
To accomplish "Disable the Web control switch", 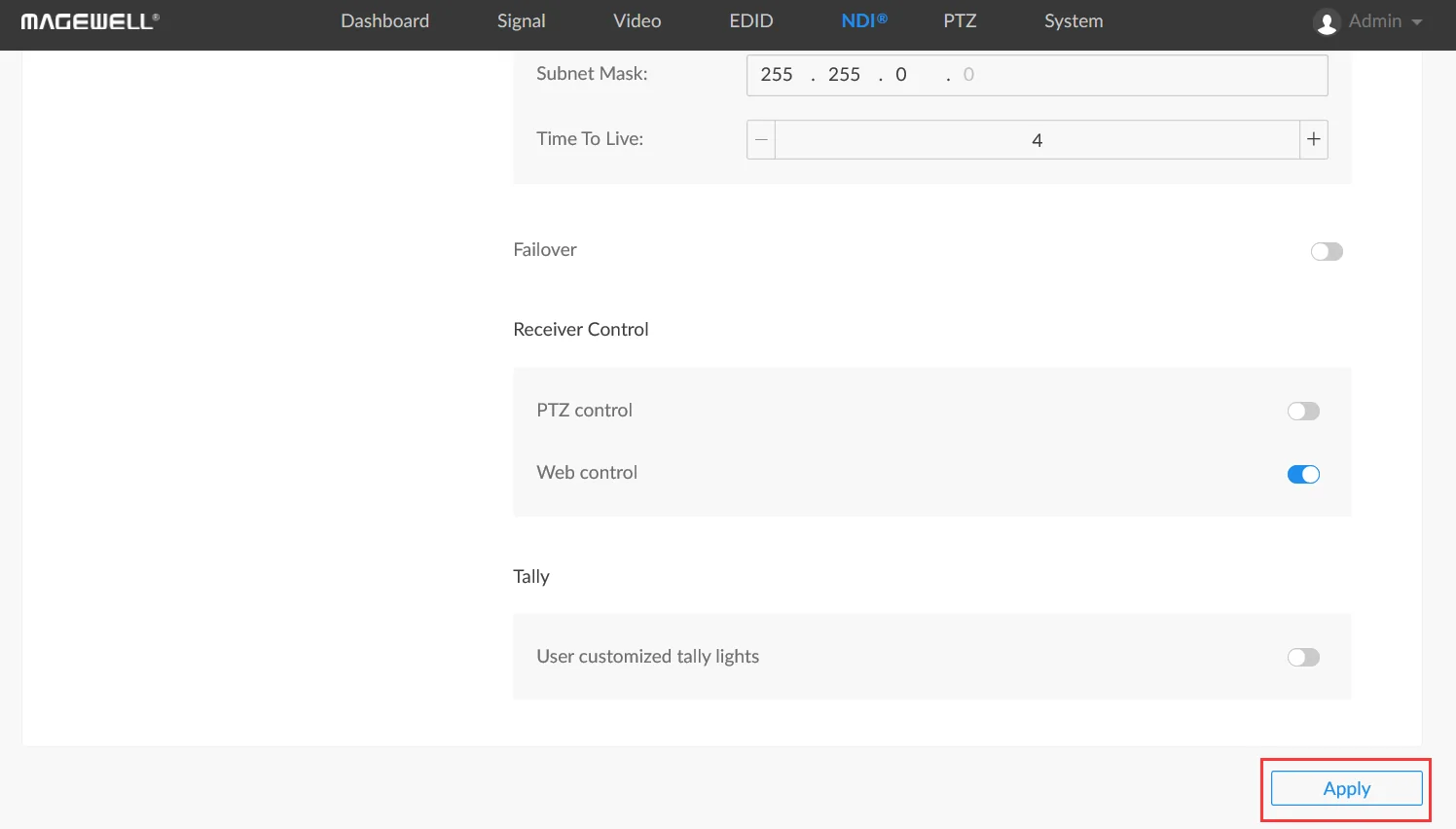I will point(1303,474).
